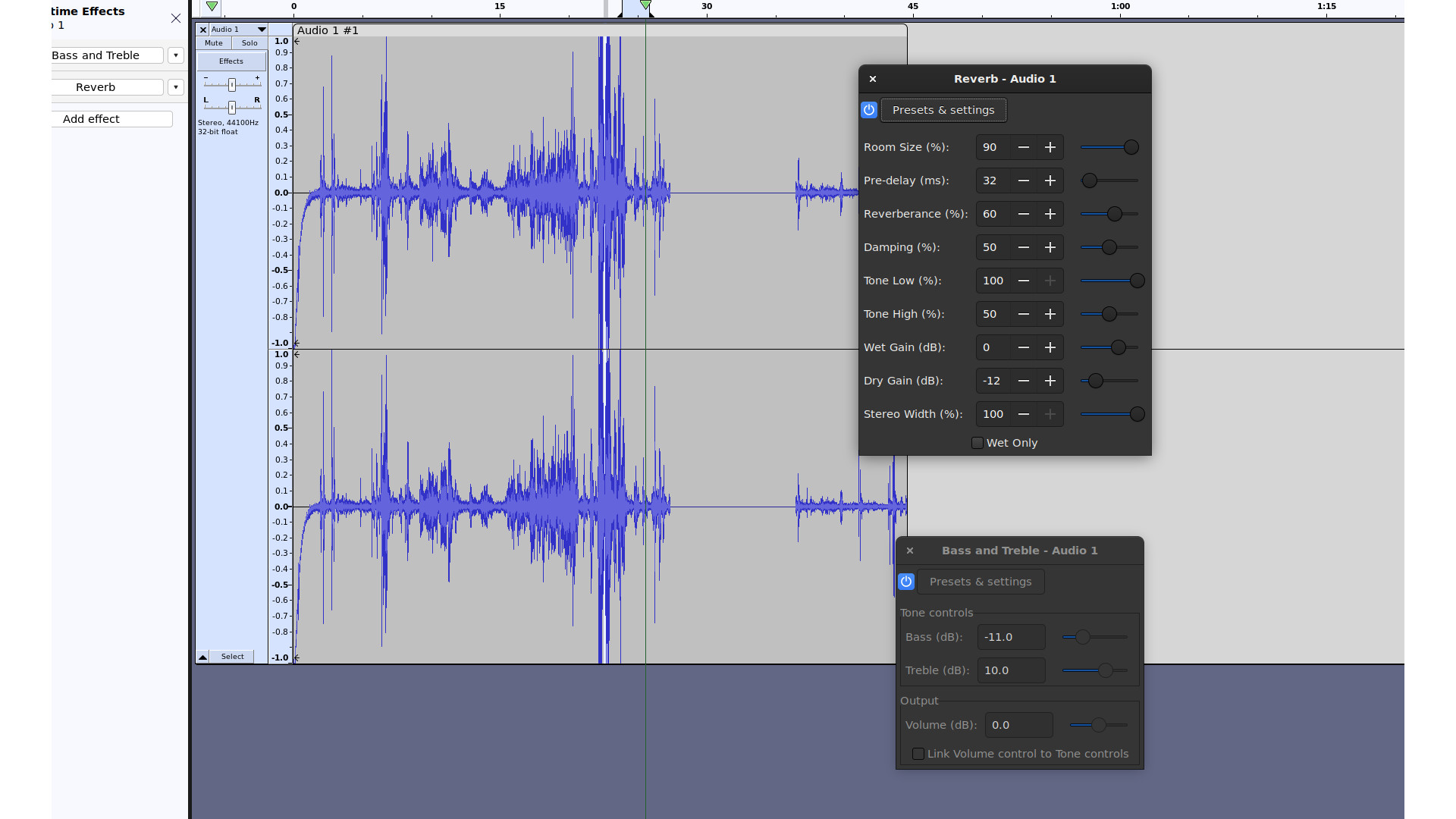Close the Realtime Effects panel
1456x819 pixels.
point(175,18)
